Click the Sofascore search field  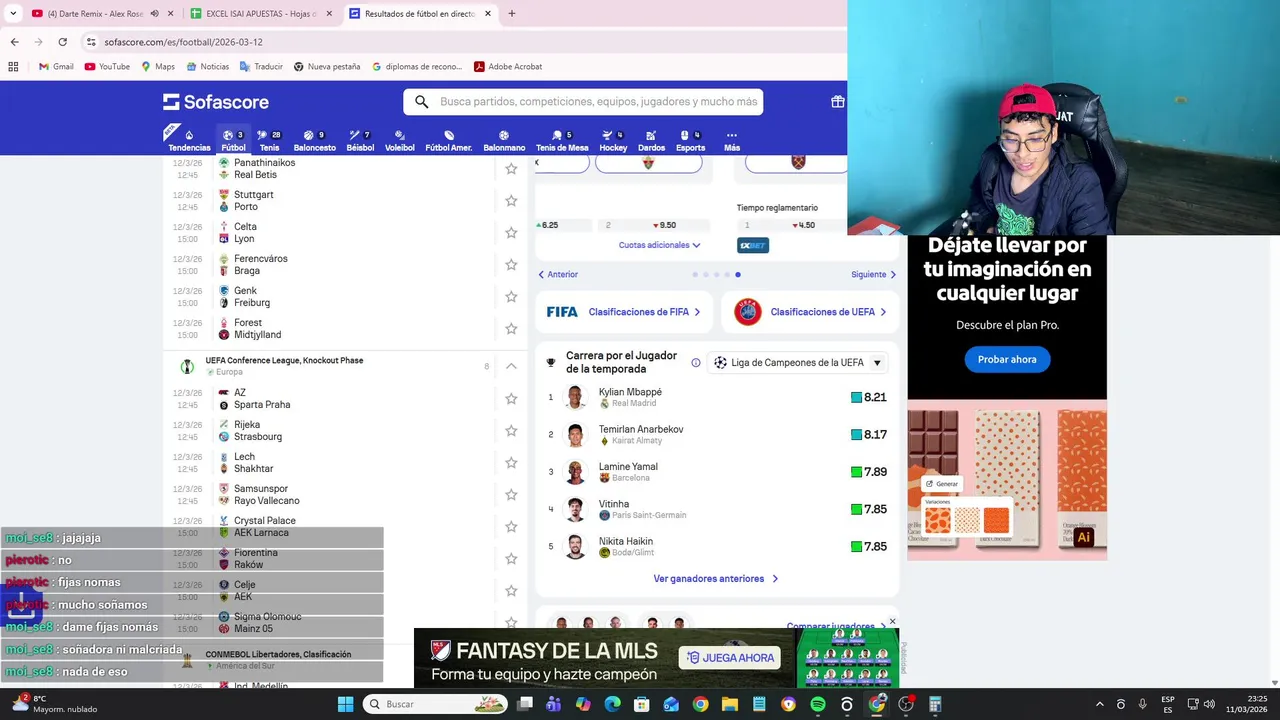click(583, 102)
